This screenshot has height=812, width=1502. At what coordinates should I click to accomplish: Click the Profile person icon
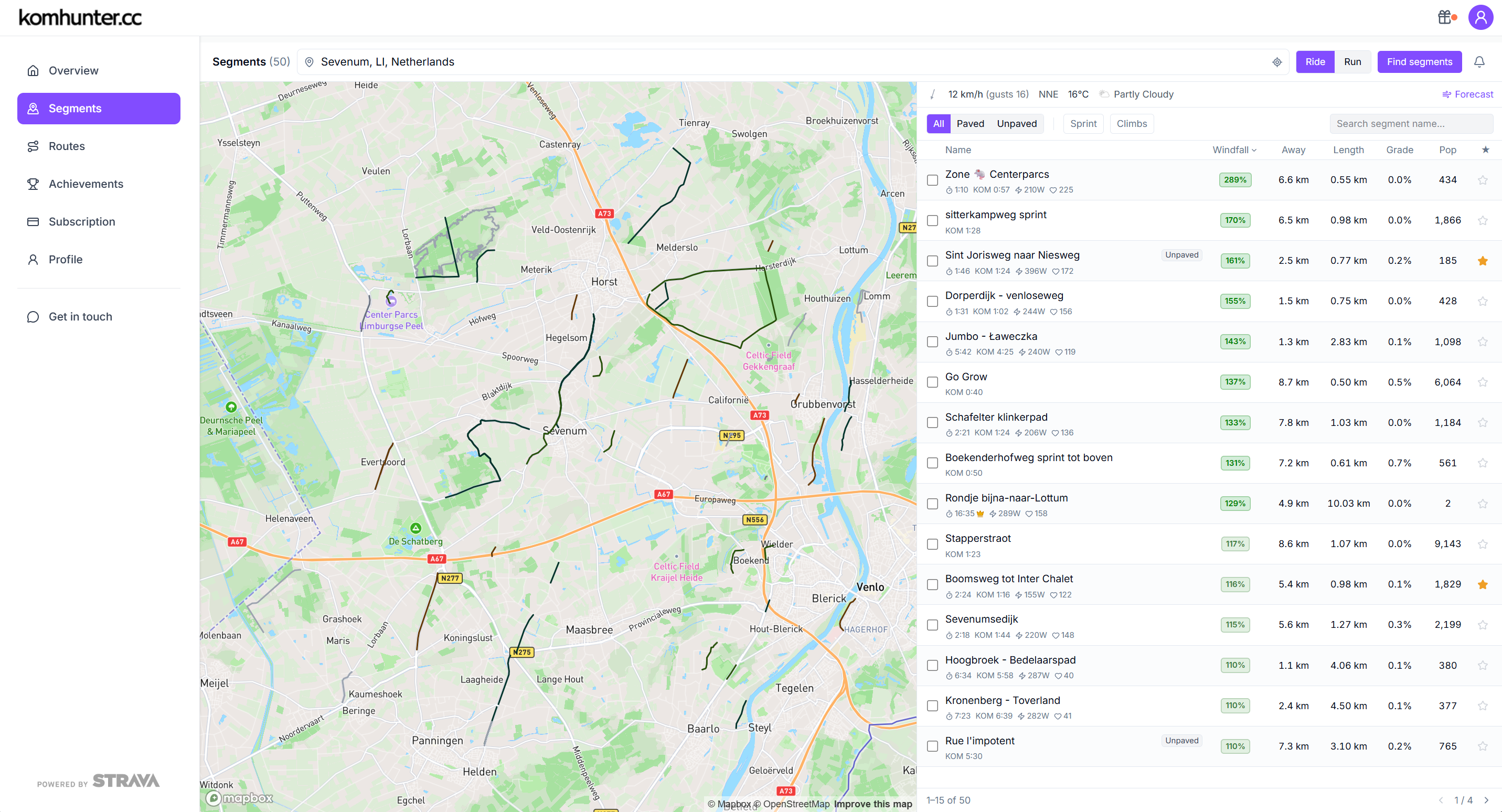pos(33,260)
